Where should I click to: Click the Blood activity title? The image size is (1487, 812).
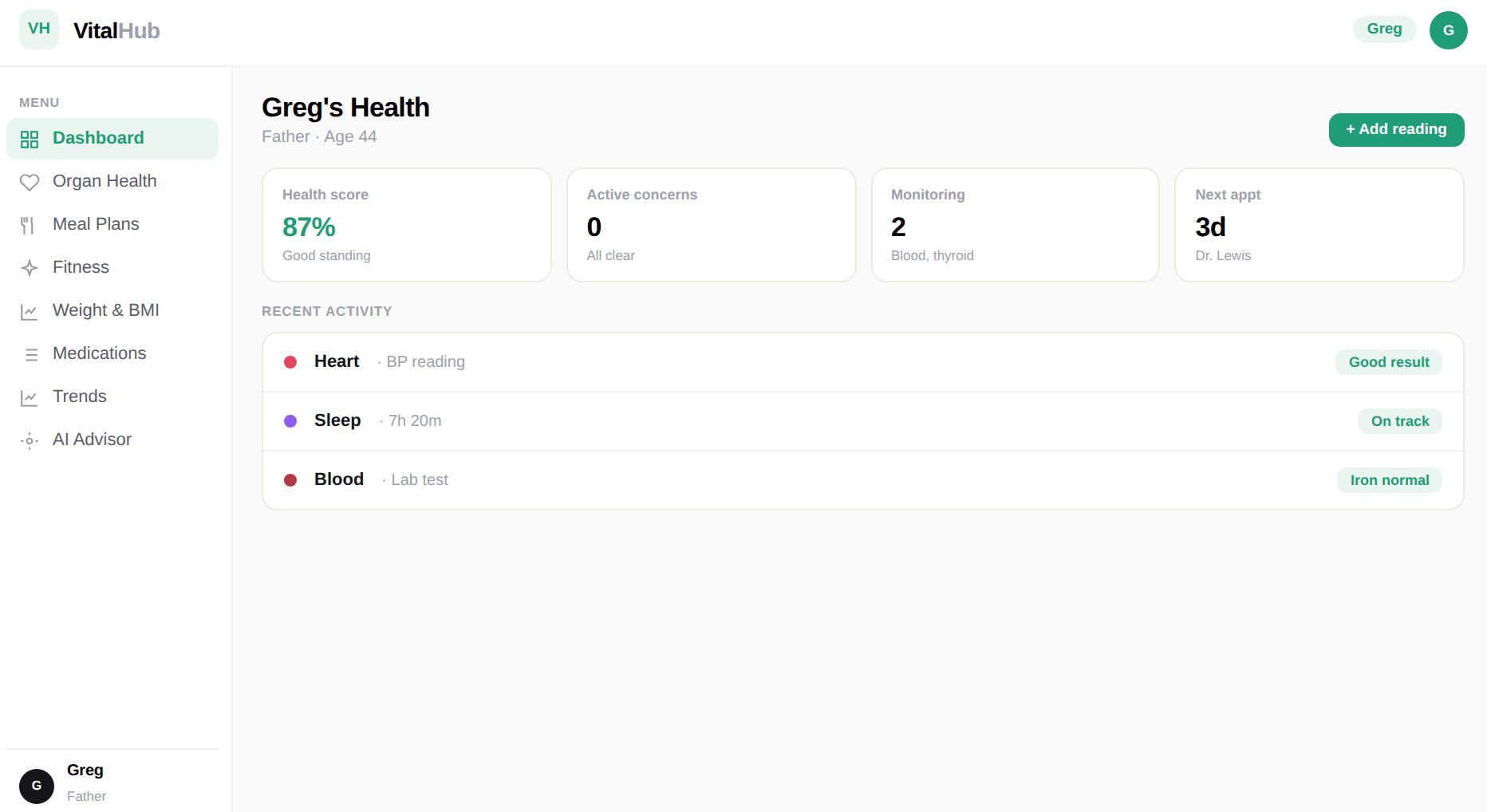pyautogui.click(x=339, y=479)
